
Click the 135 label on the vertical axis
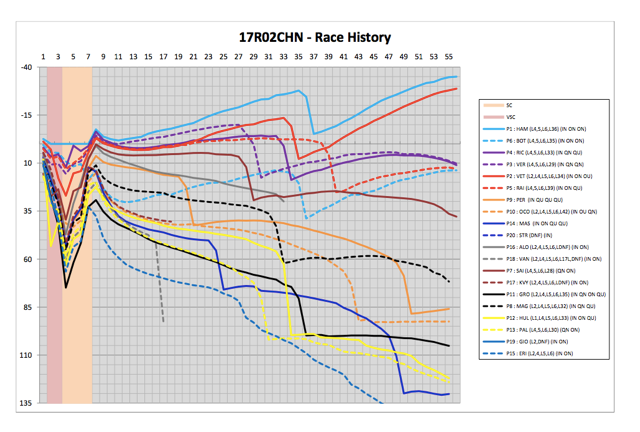22,404
